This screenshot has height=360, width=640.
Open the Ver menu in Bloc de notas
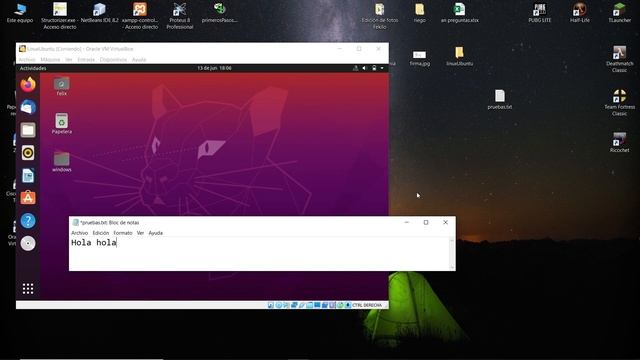coord(140,233)
